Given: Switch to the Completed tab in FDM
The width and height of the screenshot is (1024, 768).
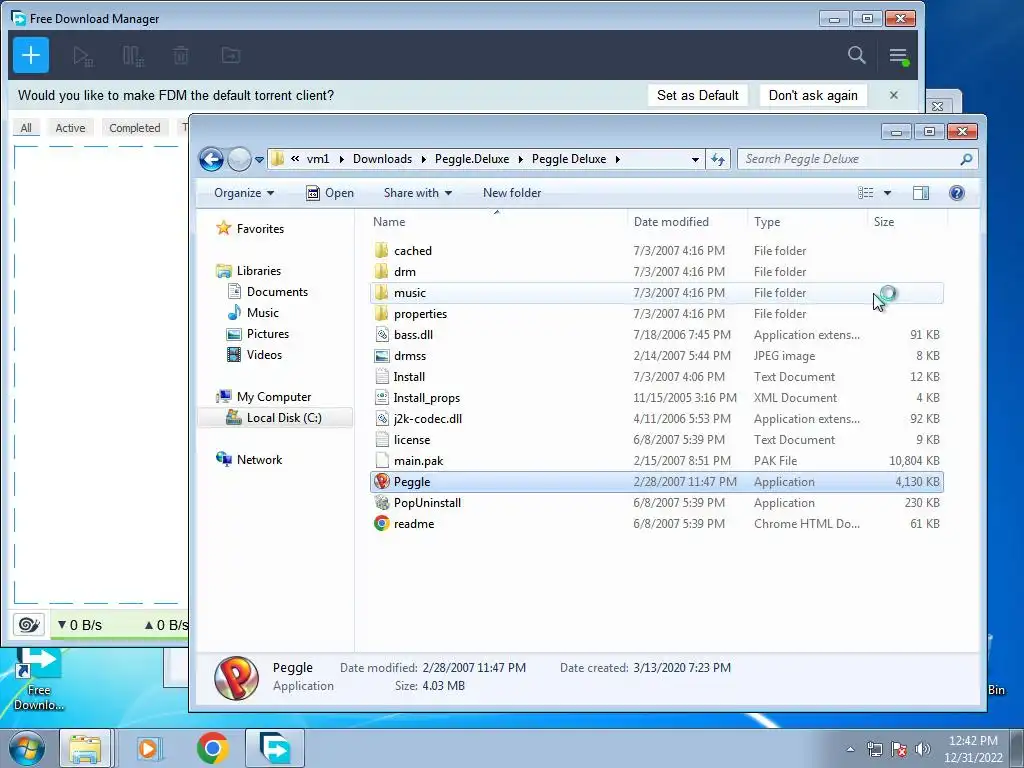Looking at the screenshot, I should pyautogui.click(x=135, y=128).
